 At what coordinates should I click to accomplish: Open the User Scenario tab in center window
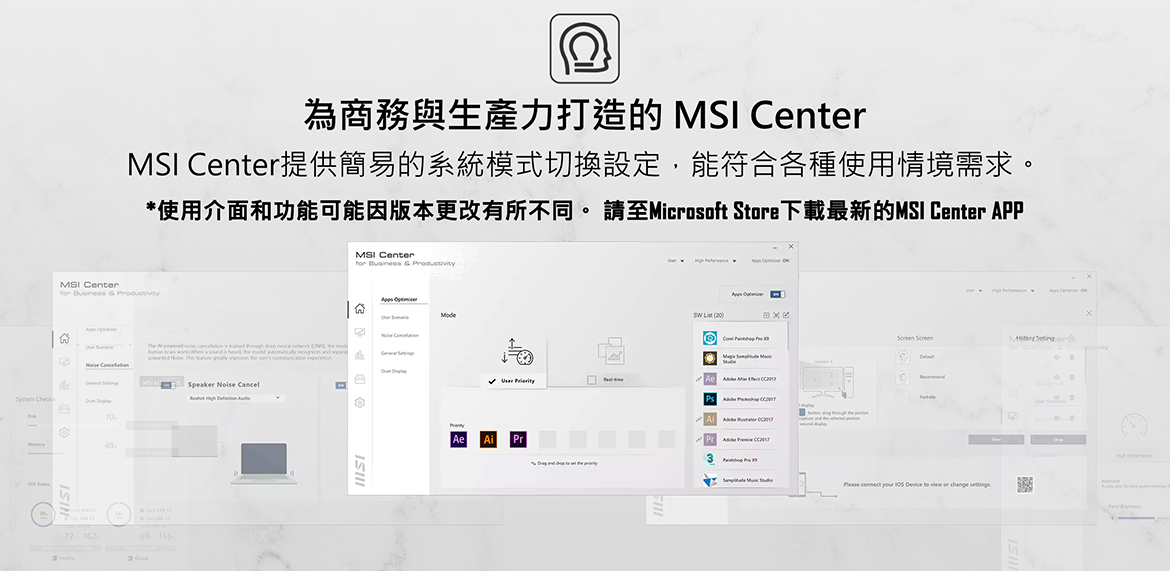click(394, 317)
